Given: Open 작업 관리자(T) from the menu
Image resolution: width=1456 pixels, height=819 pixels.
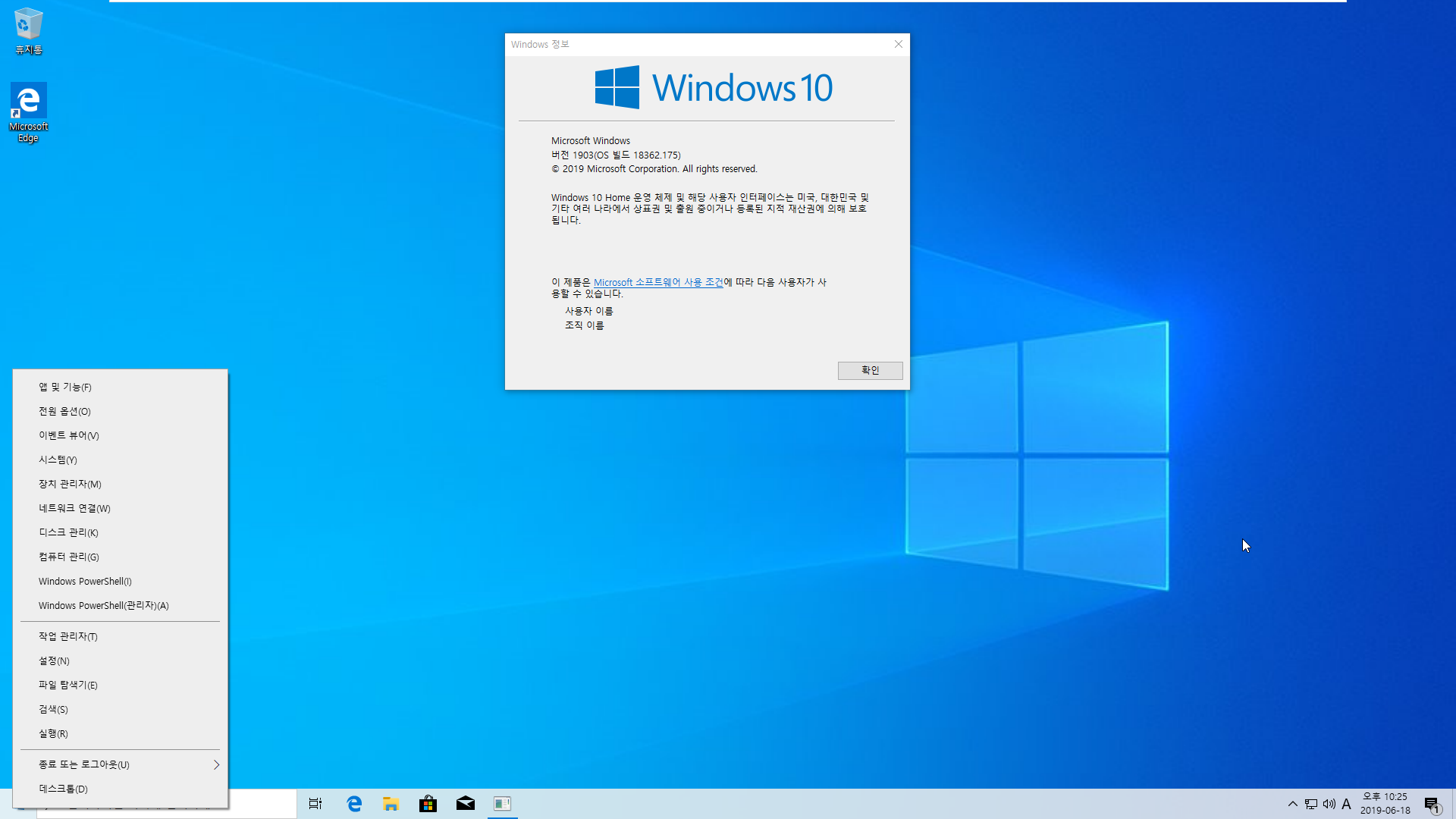Looking at the screenshot, I should click(120, 636).
